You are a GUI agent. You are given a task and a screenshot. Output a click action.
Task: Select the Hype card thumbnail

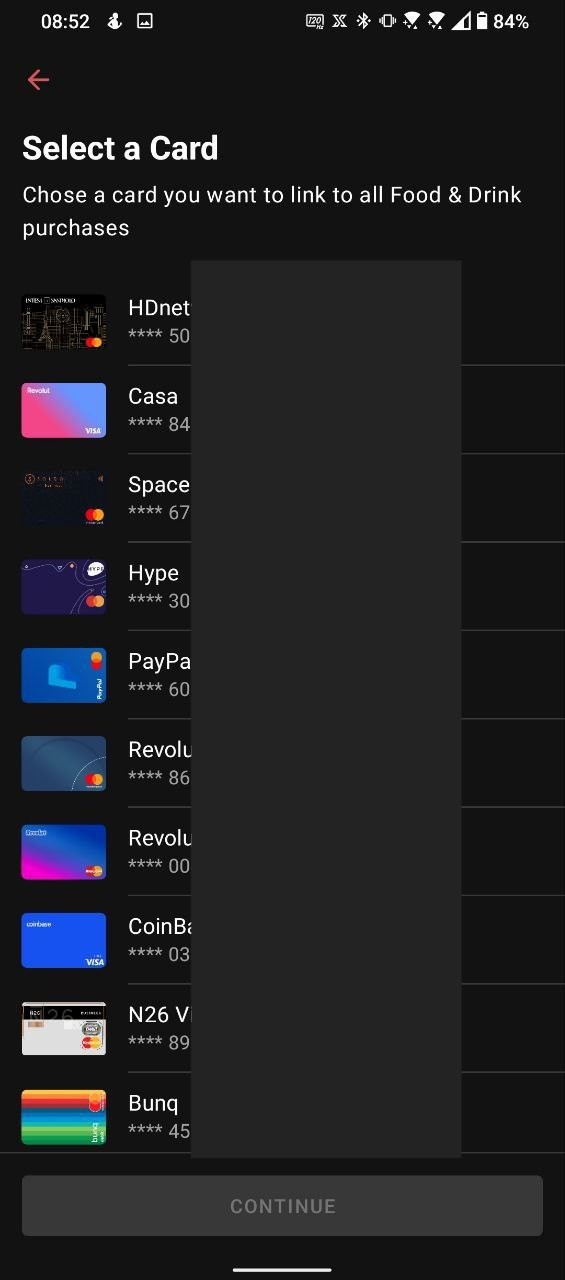(64, 586)
